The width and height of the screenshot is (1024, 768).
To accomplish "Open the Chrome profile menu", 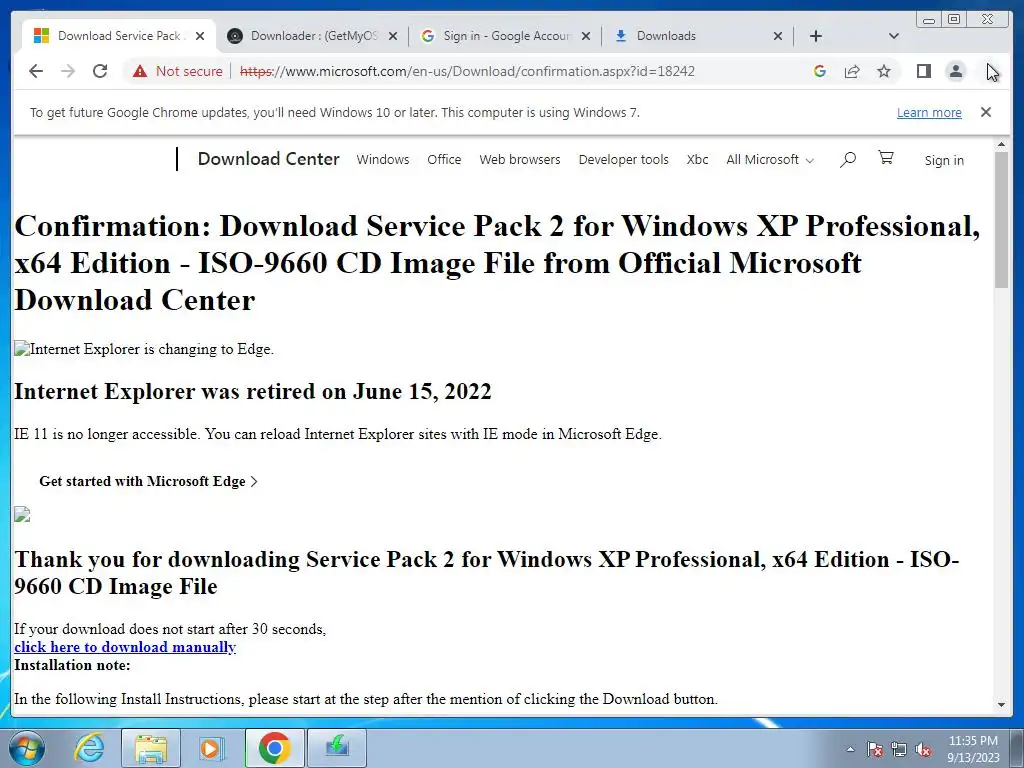I will 955,71.
